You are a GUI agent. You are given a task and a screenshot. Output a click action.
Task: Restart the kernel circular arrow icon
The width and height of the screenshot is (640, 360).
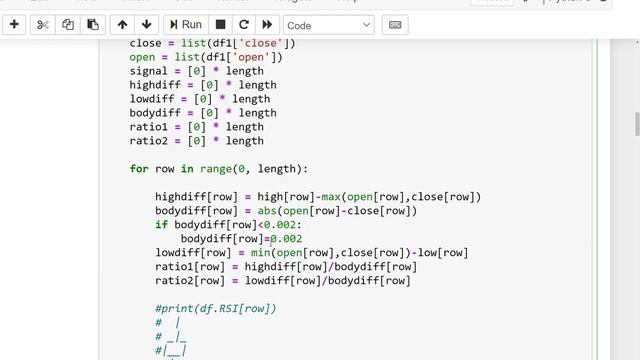point(244,24)
